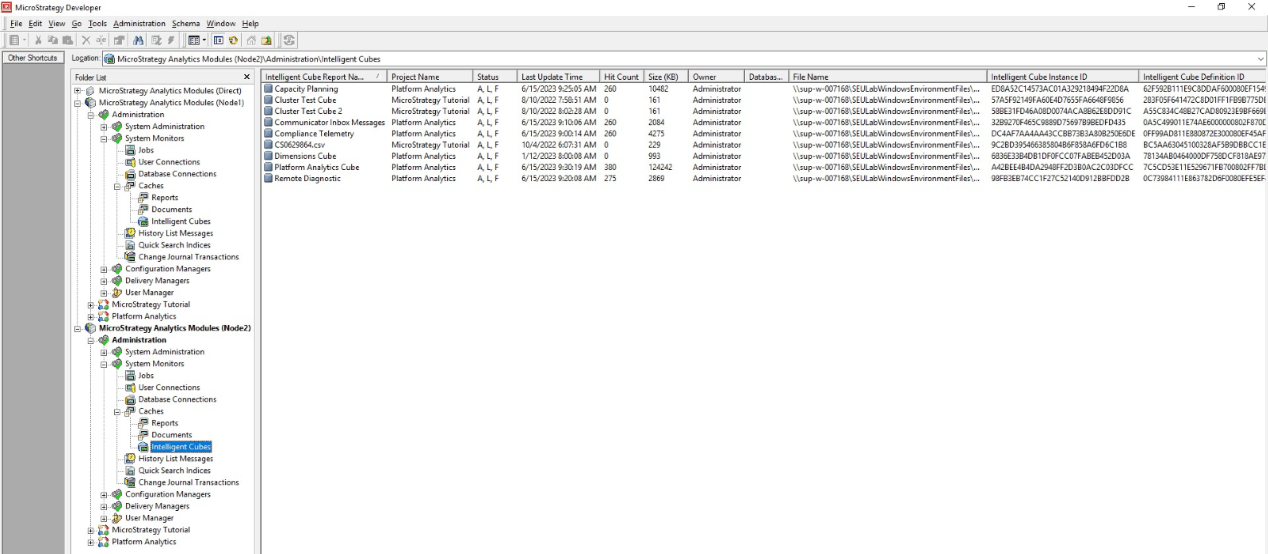Image resolution: width=1268 pixels, height=554 pixels.
Task: Sort by Owner column header
Action: 716,76
